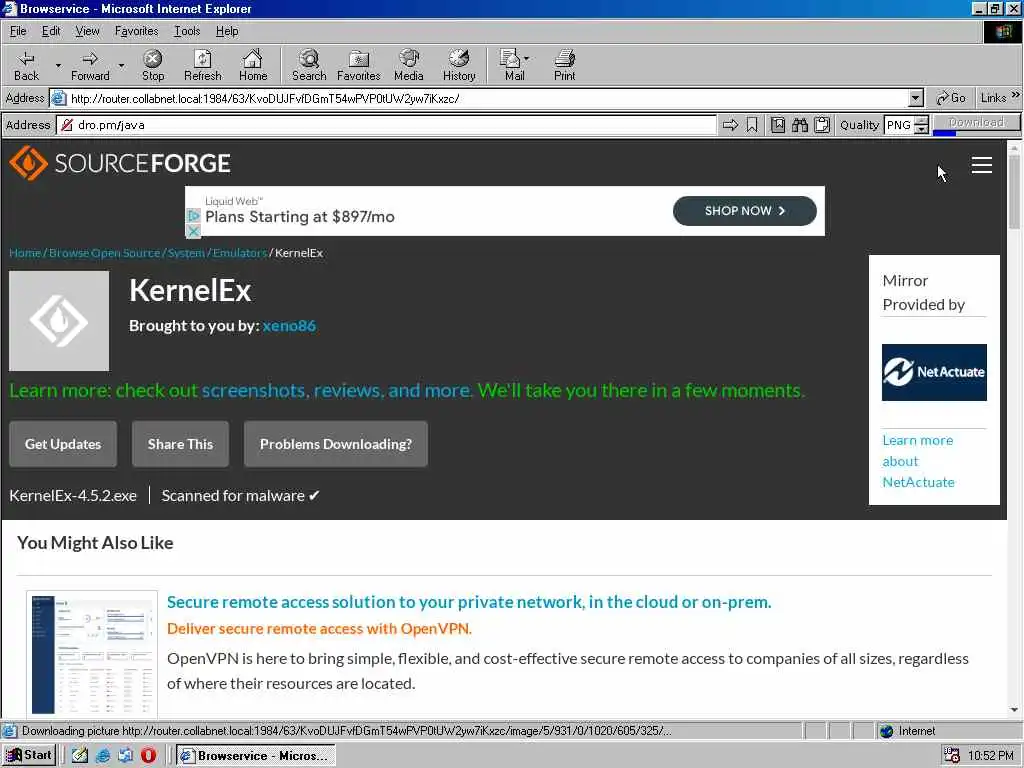Click Problems Downloading? button
This screenshot has height=768, width=1024.
coord(336,444)
